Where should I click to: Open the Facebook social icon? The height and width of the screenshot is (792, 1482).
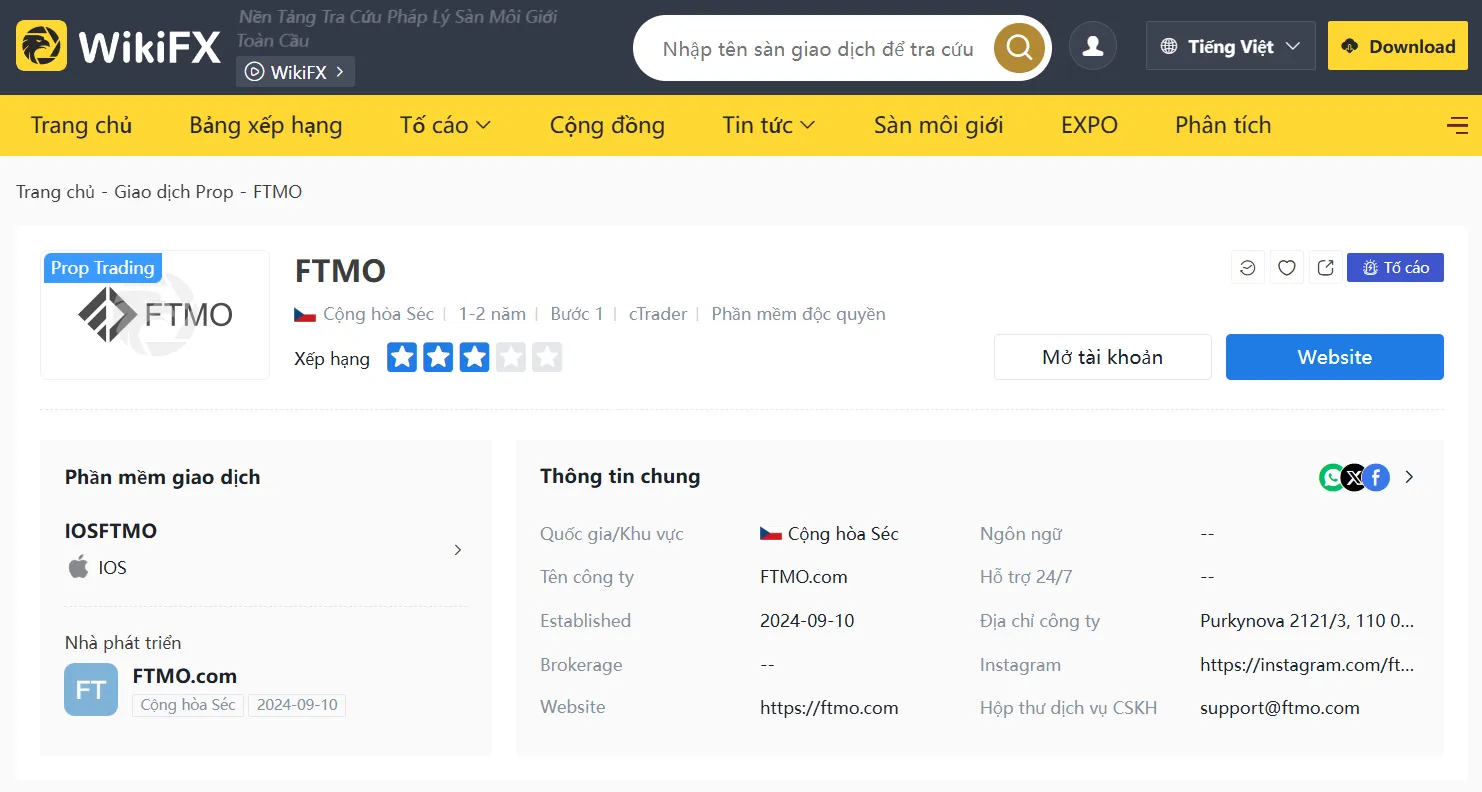point(1377,477)
